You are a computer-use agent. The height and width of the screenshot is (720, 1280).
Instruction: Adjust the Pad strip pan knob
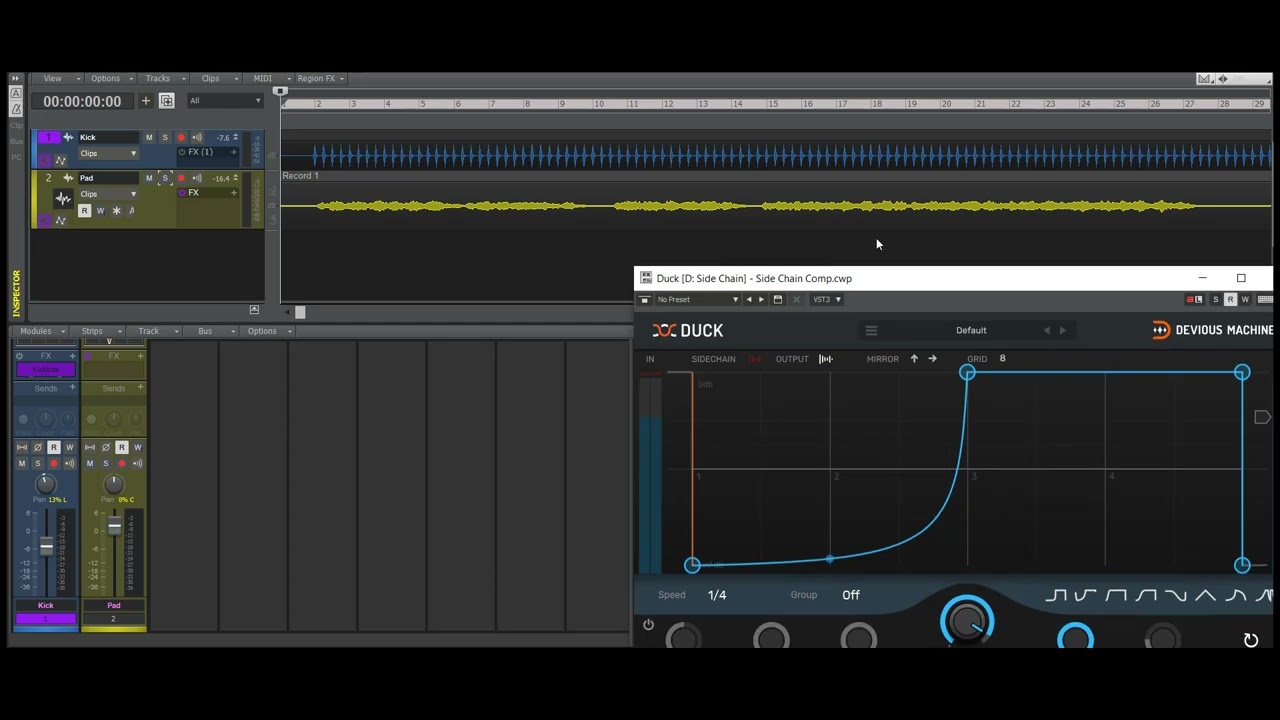[x=113, y=484]
